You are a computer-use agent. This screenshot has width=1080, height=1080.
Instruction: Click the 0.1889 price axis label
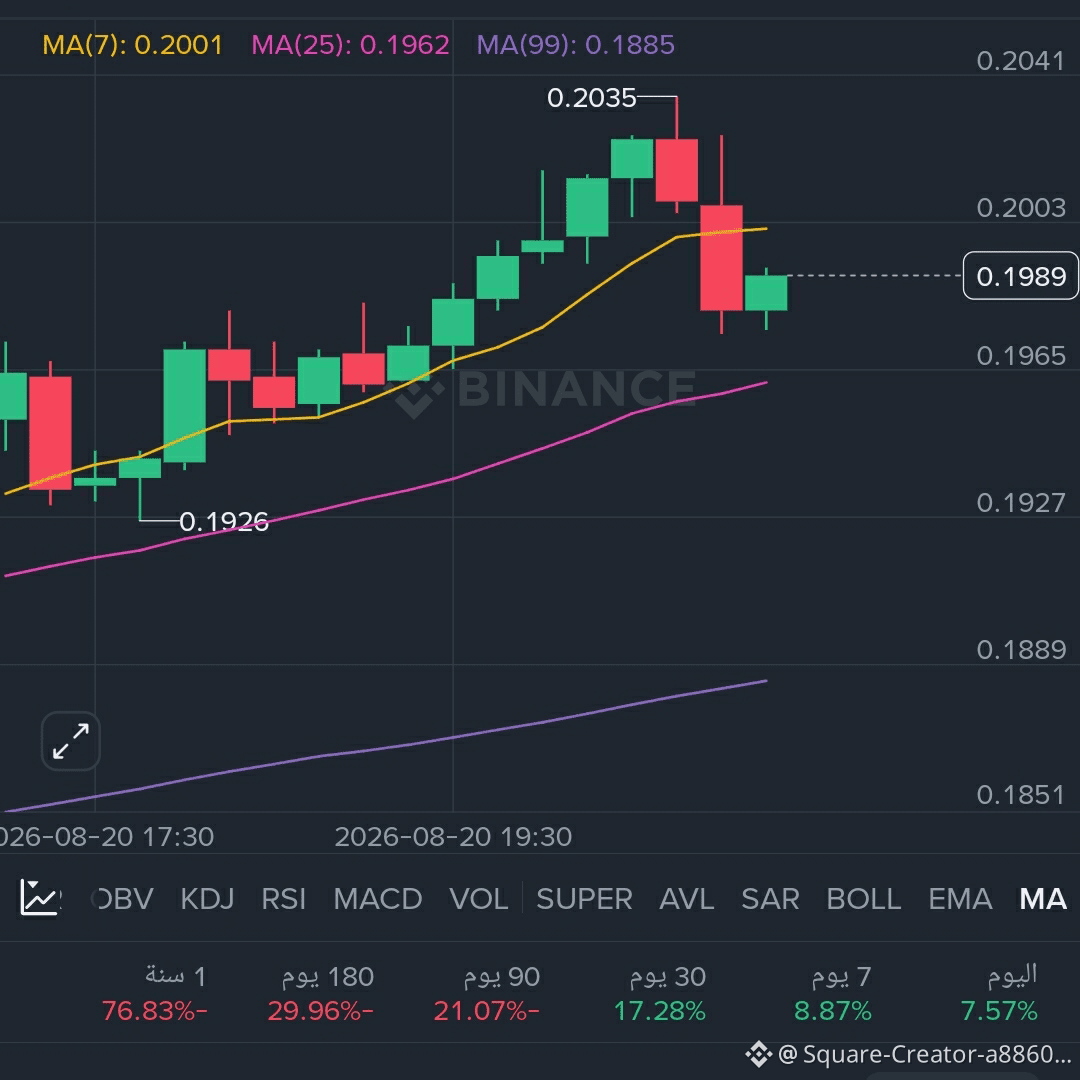[1021, 650]
